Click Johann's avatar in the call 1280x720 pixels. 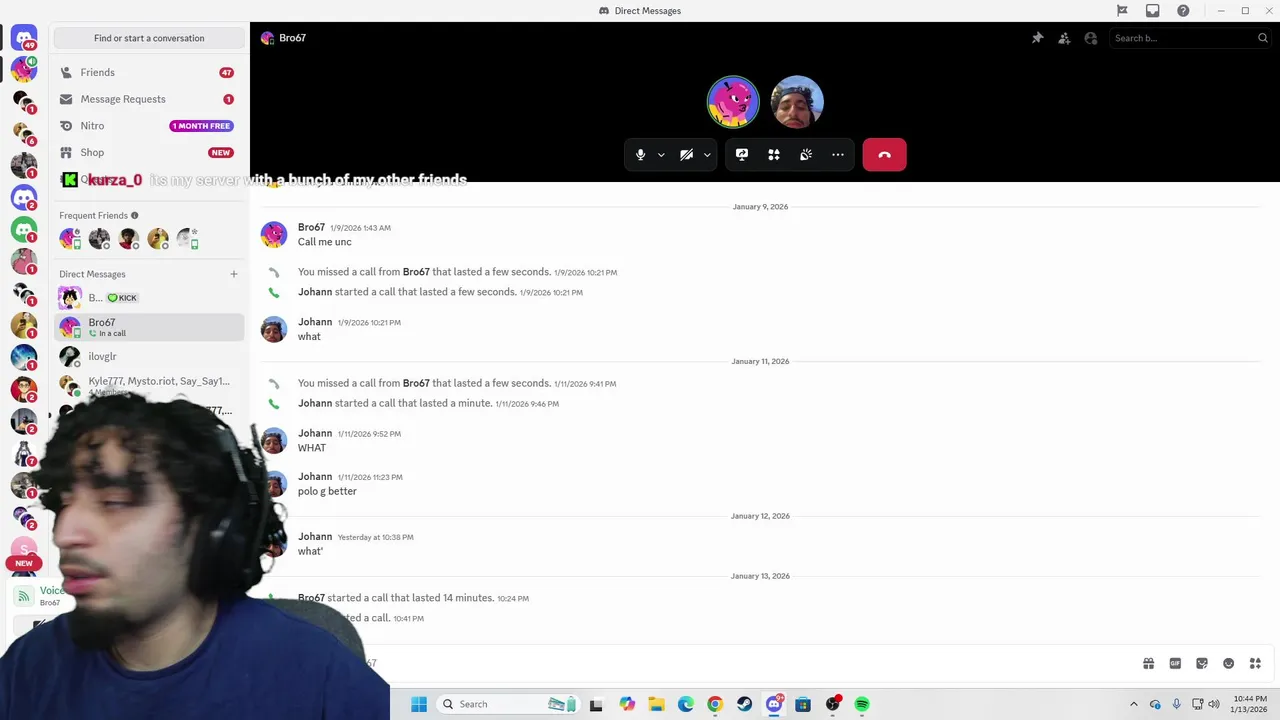797,101
